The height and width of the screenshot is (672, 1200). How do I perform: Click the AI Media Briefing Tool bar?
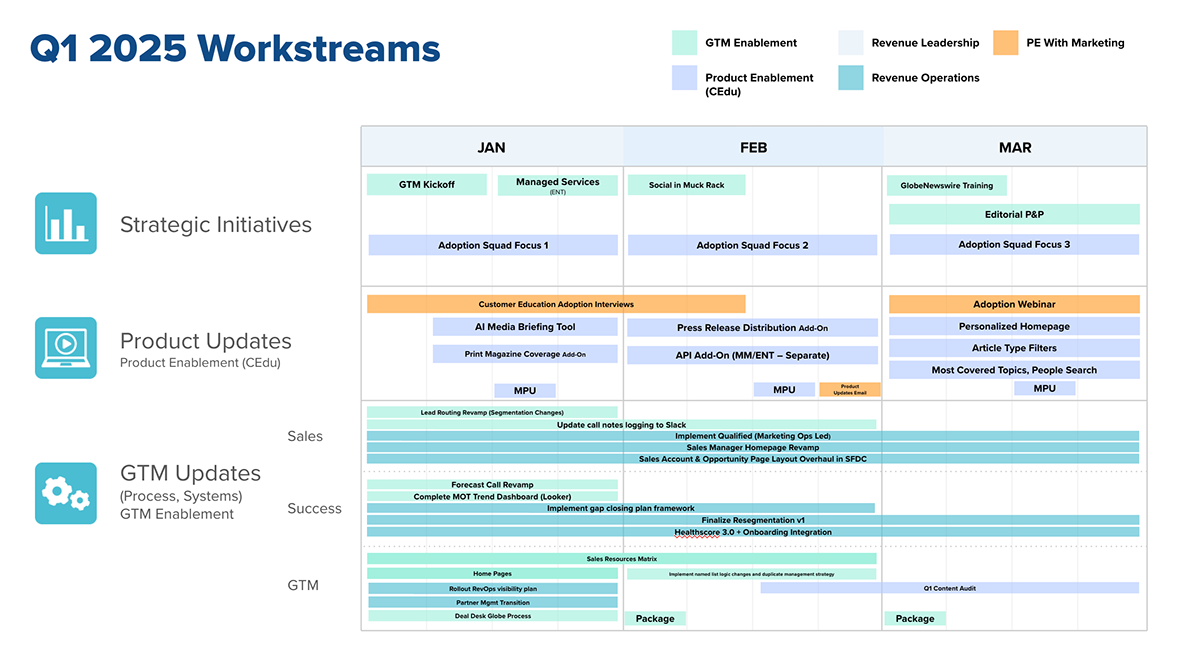coord(525,327)
